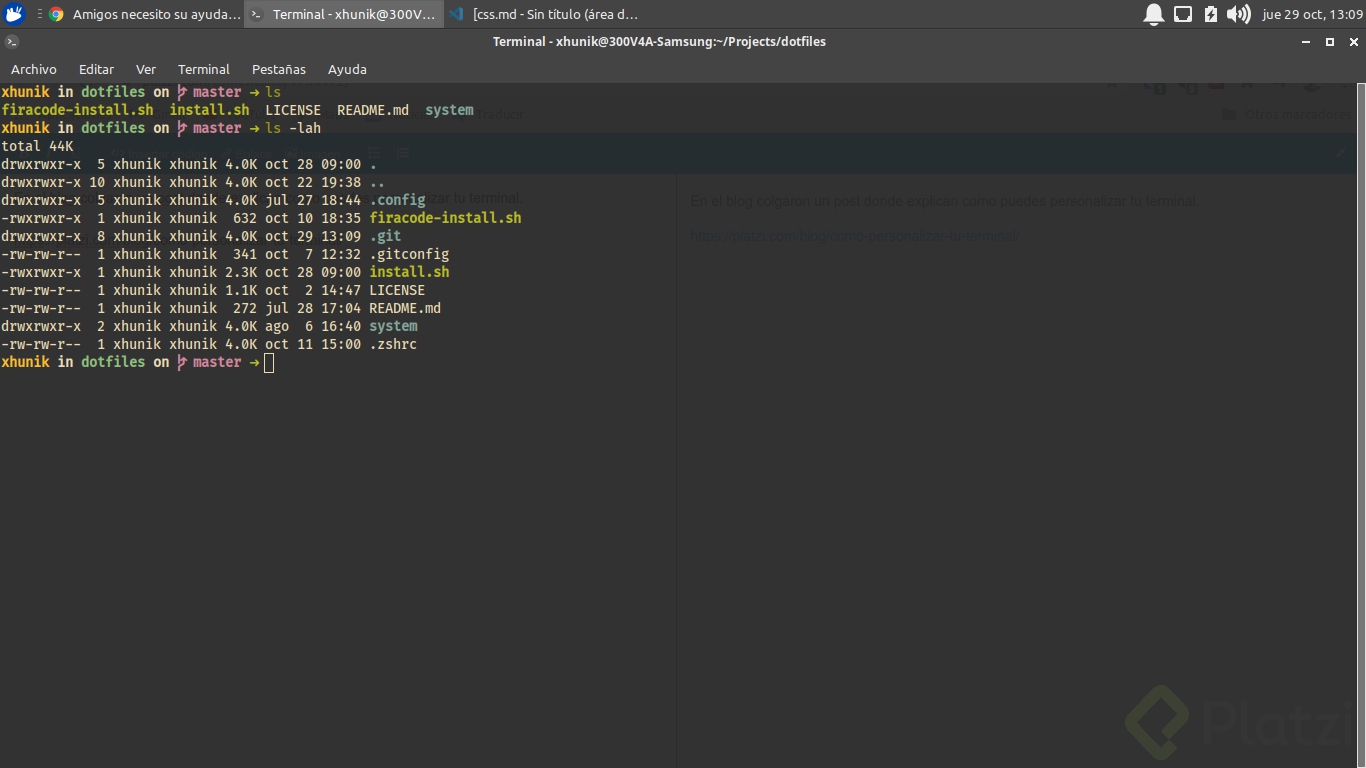1366x768 pixels.
Task: Open the clock 'jue 29 oct, 13:09'
Action: (x=1312, y=14)
